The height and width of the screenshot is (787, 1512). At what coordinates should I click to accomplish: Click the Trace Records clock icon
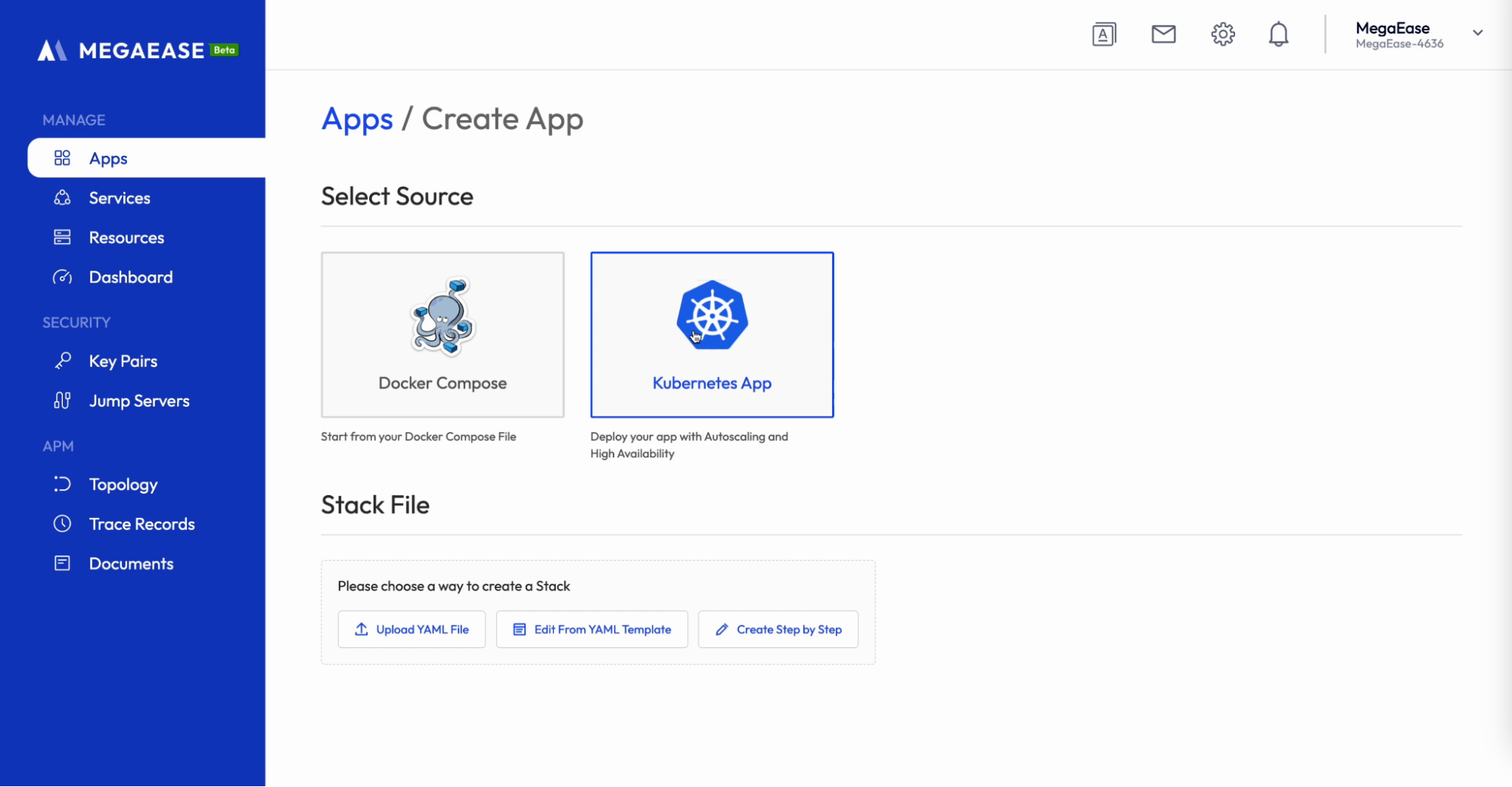click(62, 524)
